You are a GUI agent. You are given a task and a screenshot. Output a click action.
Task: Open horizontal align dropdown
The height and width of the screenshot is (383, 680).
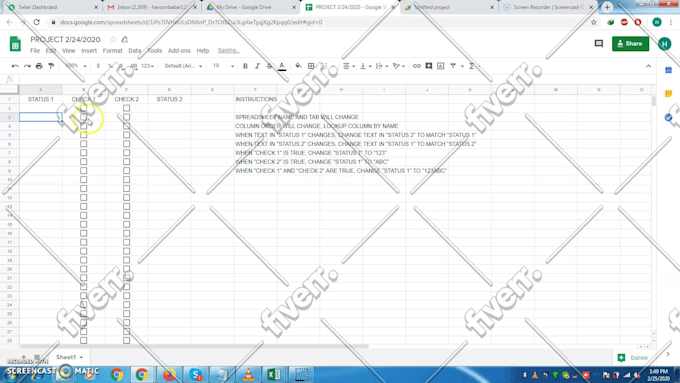tap(349, 66)
